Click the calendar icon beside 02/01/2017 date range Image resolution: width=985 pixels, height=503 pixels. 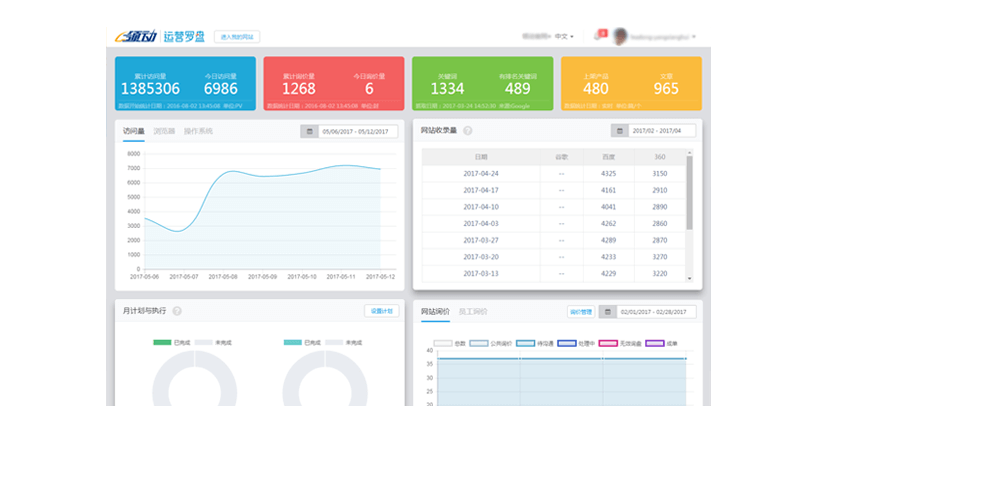tap(607, 312)
